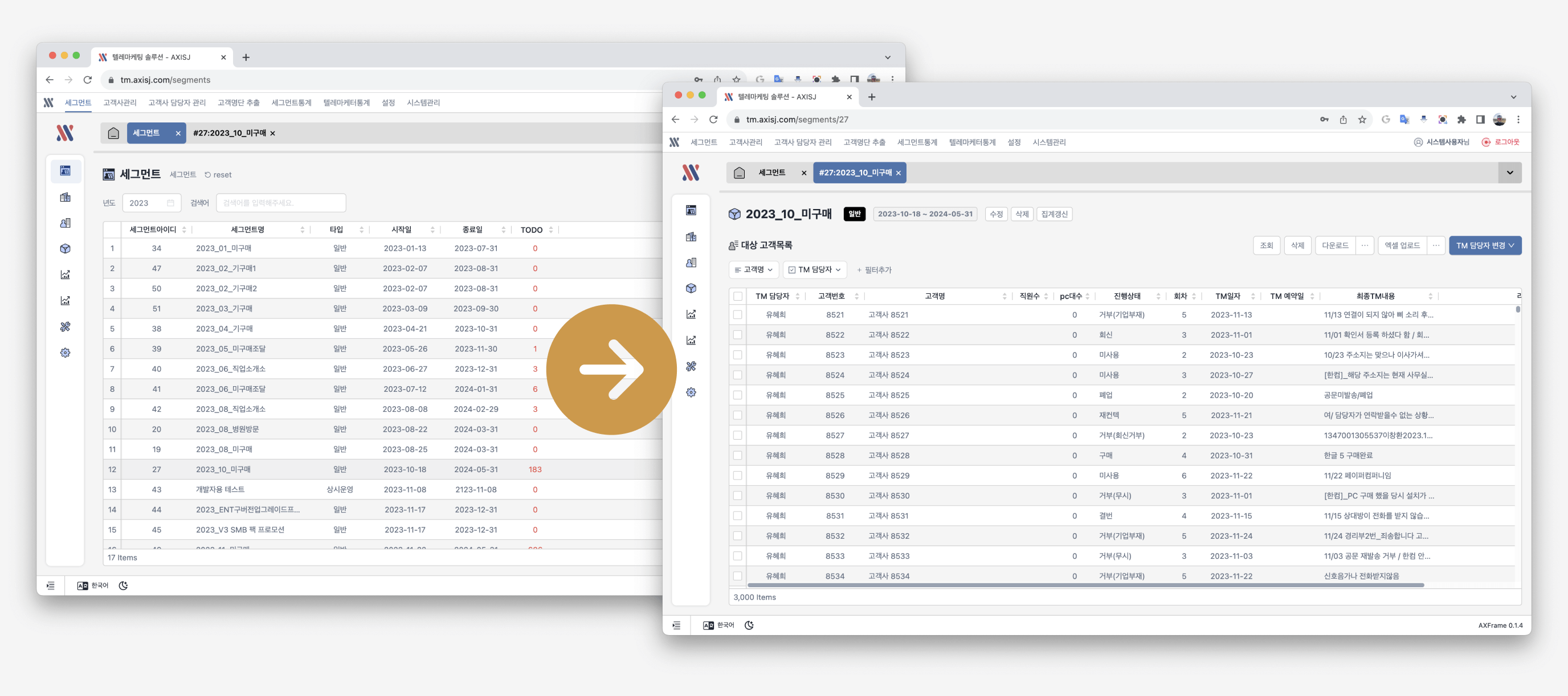The image size is (1568, 696).
Task: Open the 년도 2023 year picker, back window
Action: [152, 203]
